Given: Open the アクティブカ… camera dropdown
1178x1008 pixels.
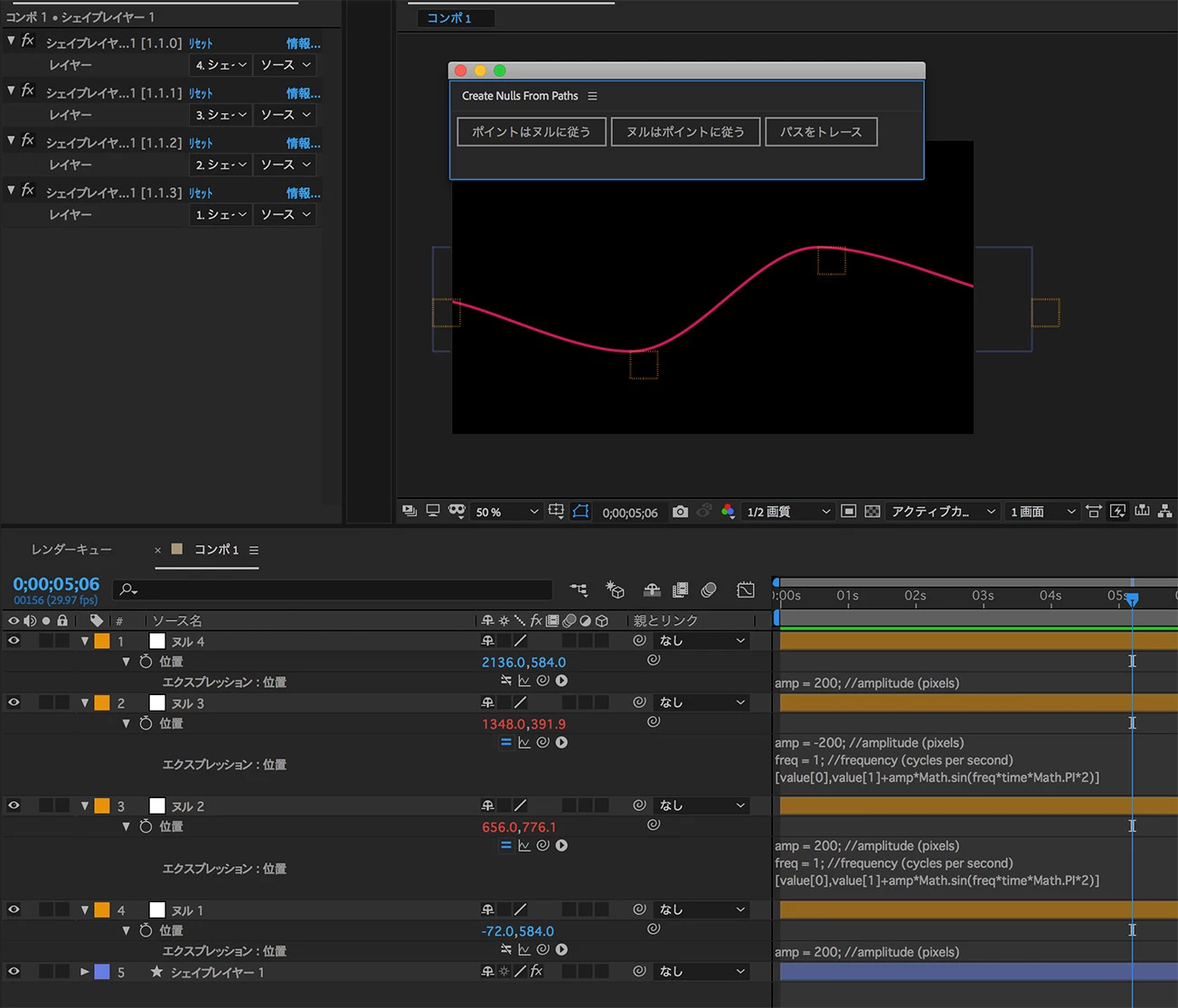Looking at the screenshot, I should [943, 512].
